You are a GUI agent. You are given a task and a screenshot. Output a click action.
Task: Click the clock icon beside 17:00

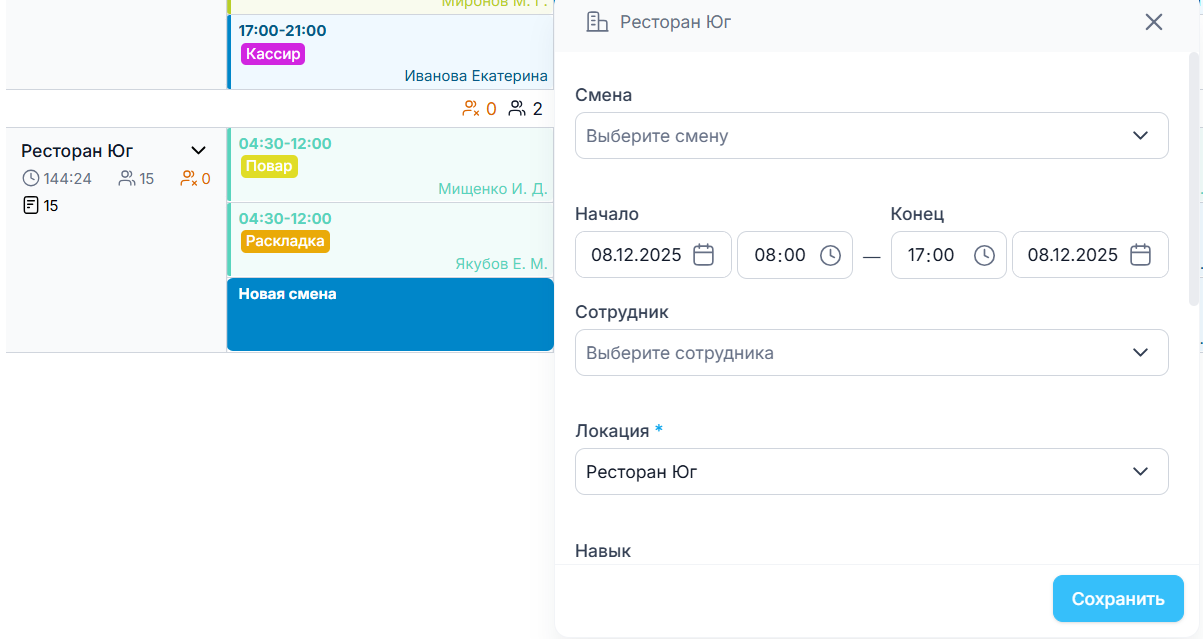[984, 255]
